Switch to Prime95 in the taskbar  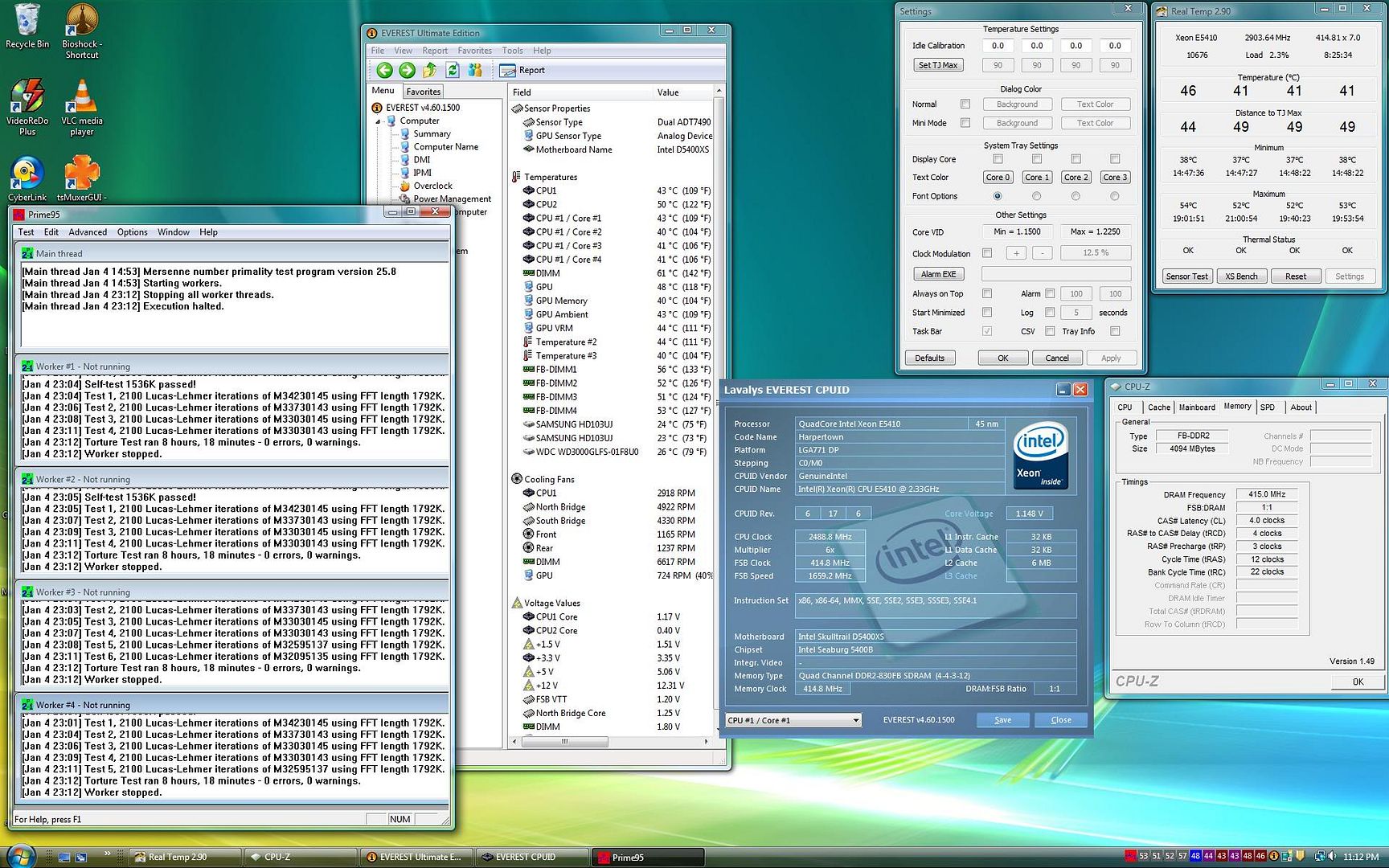[648, 857]
